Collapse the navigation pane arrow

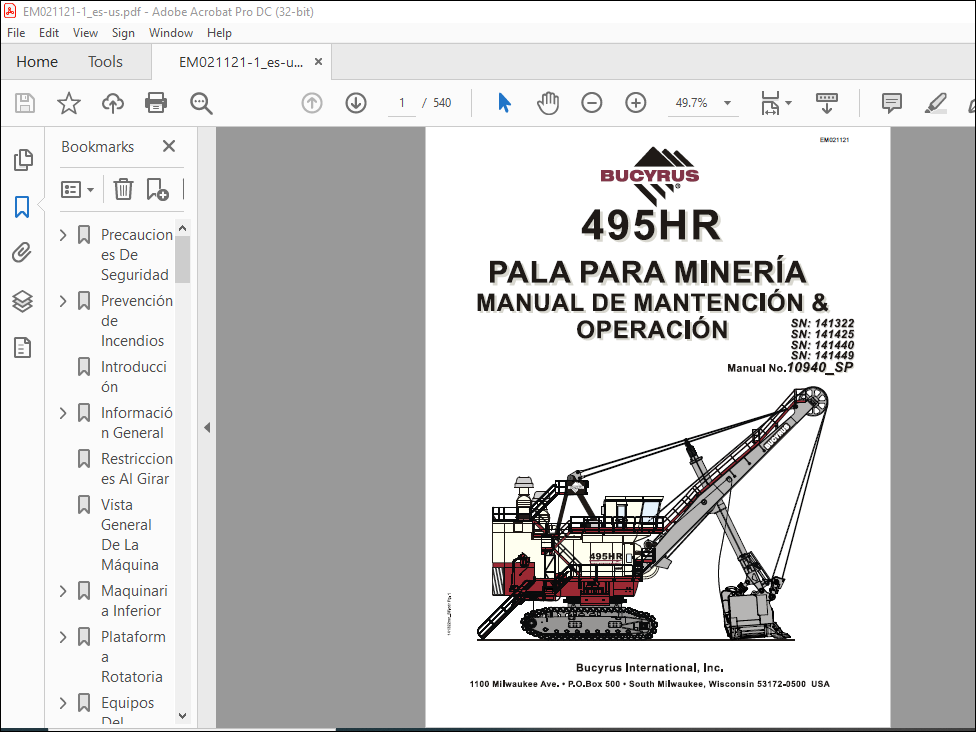(x=207, y=428)
